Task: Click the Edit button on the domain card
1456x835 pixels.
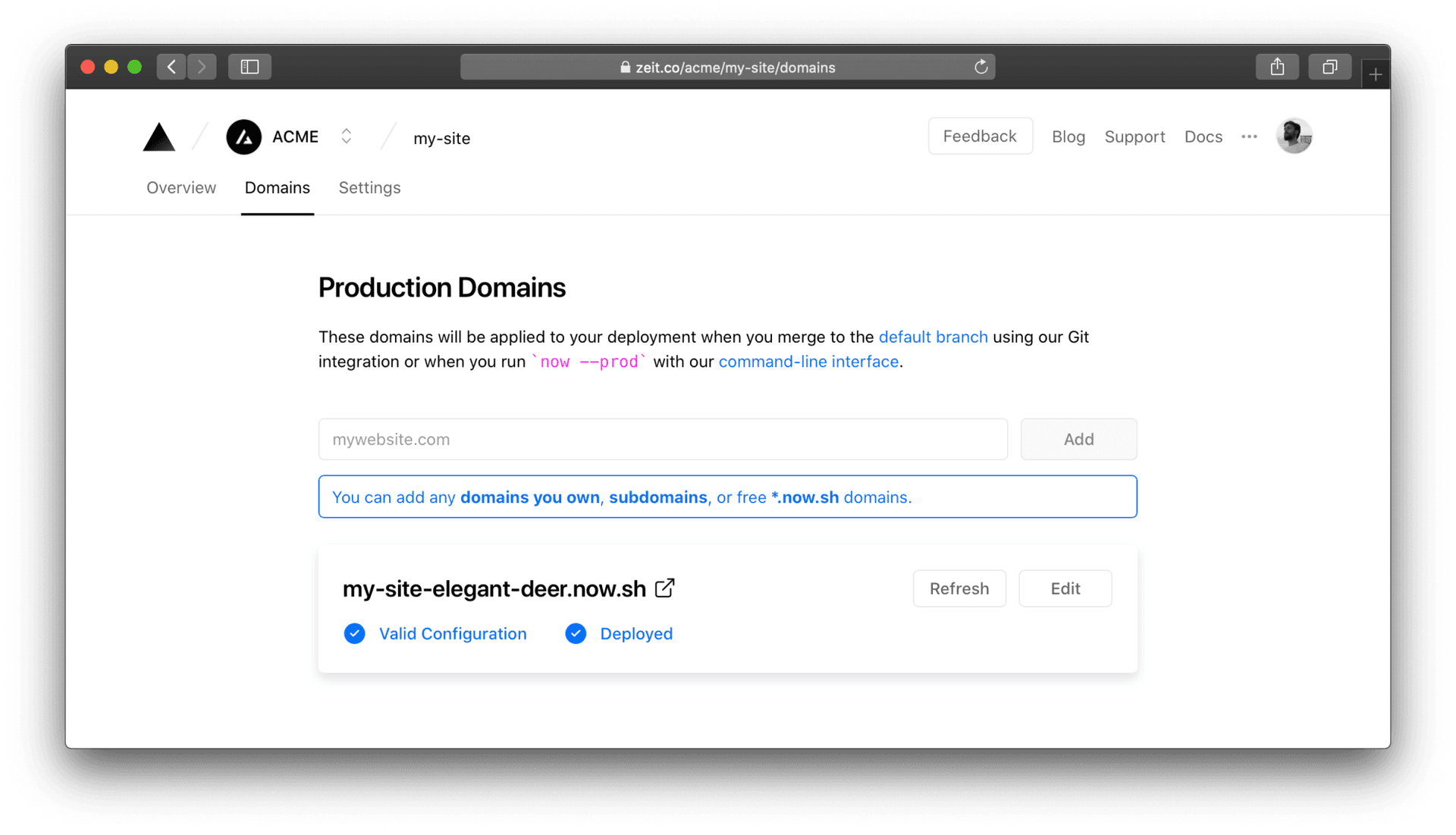Action: click(1065, 588)
